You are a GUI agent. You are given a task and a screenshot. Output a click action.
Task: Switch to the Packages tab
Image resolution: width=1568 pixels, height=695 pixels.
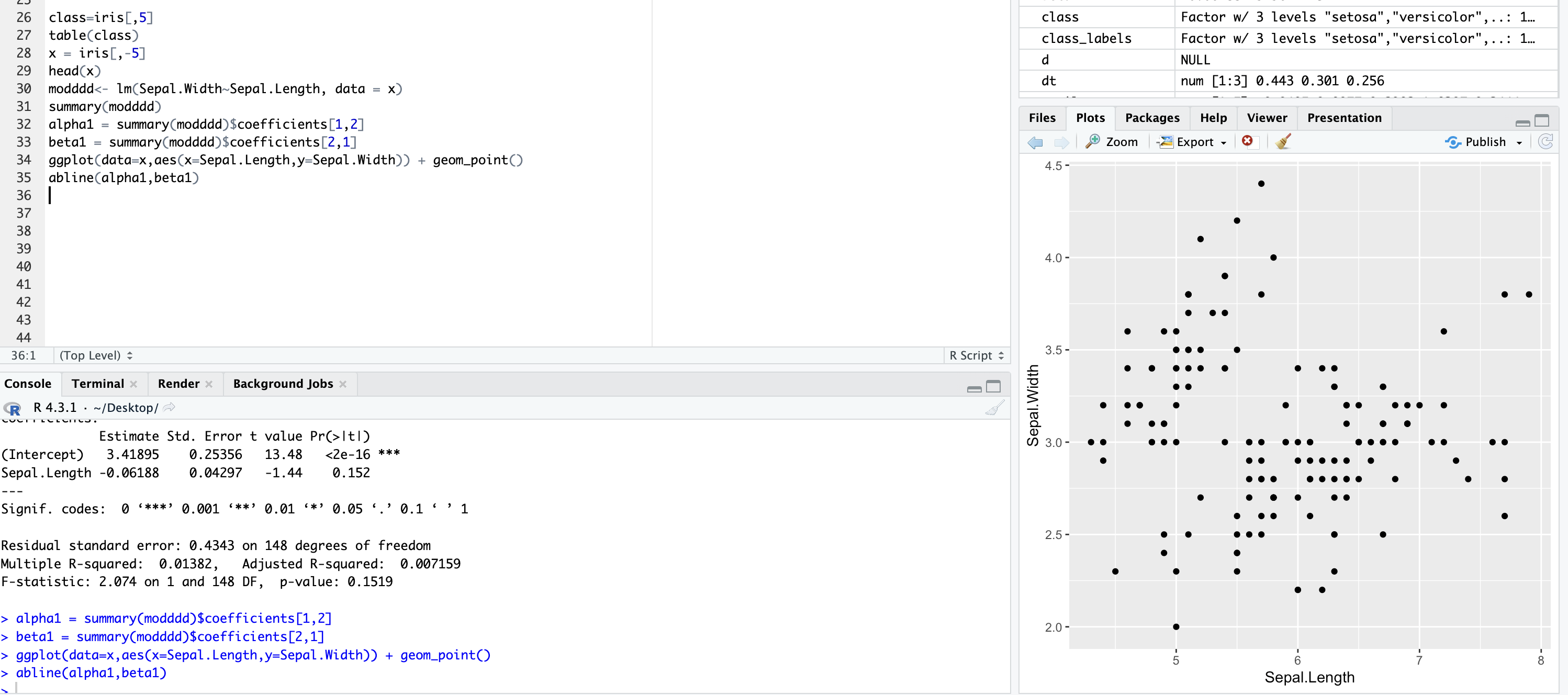[x=1151, y=117]
